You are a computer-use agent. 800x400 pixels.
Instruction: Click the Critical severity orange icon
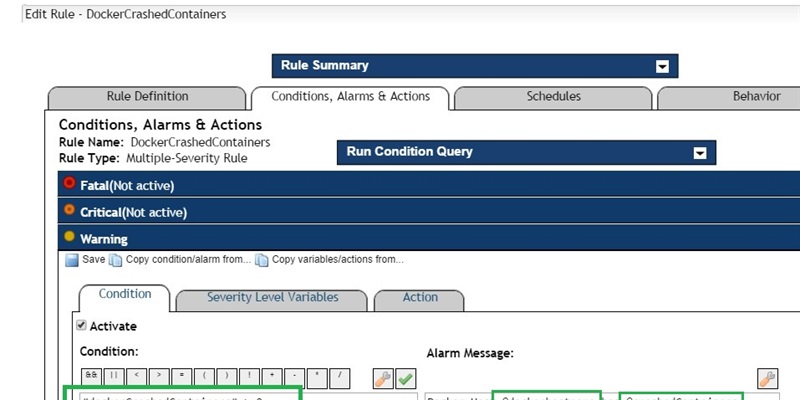(x=69, y=210)
